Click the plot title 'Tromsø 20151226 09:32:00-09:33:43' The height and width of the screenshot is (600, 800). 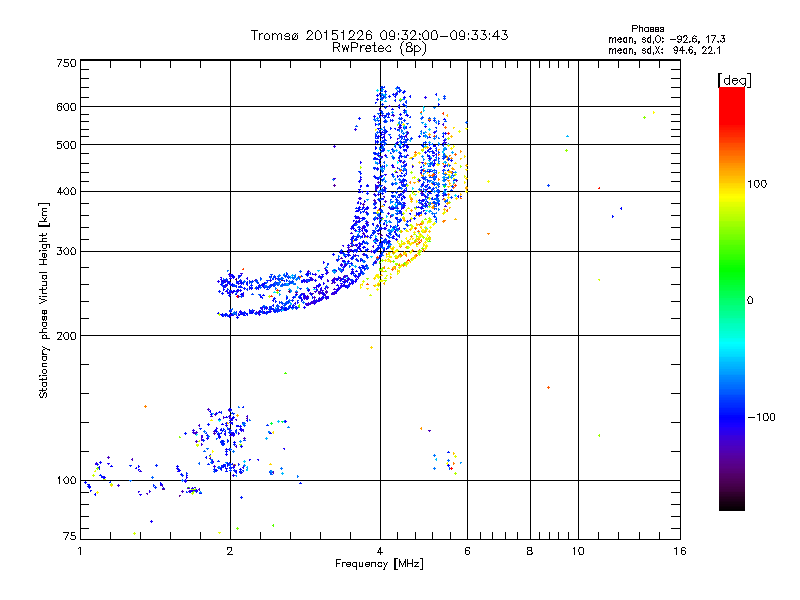coord(379,35)
